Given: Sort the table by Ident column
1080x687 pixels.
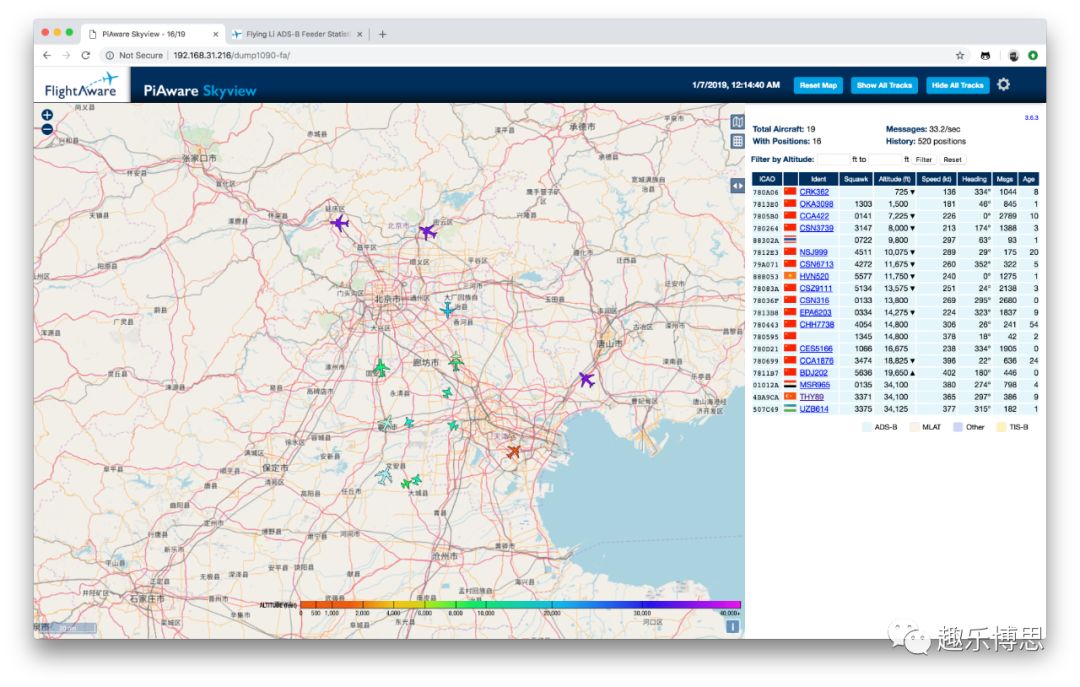Looking at the screenshot, I should click(x=818, y=179).
